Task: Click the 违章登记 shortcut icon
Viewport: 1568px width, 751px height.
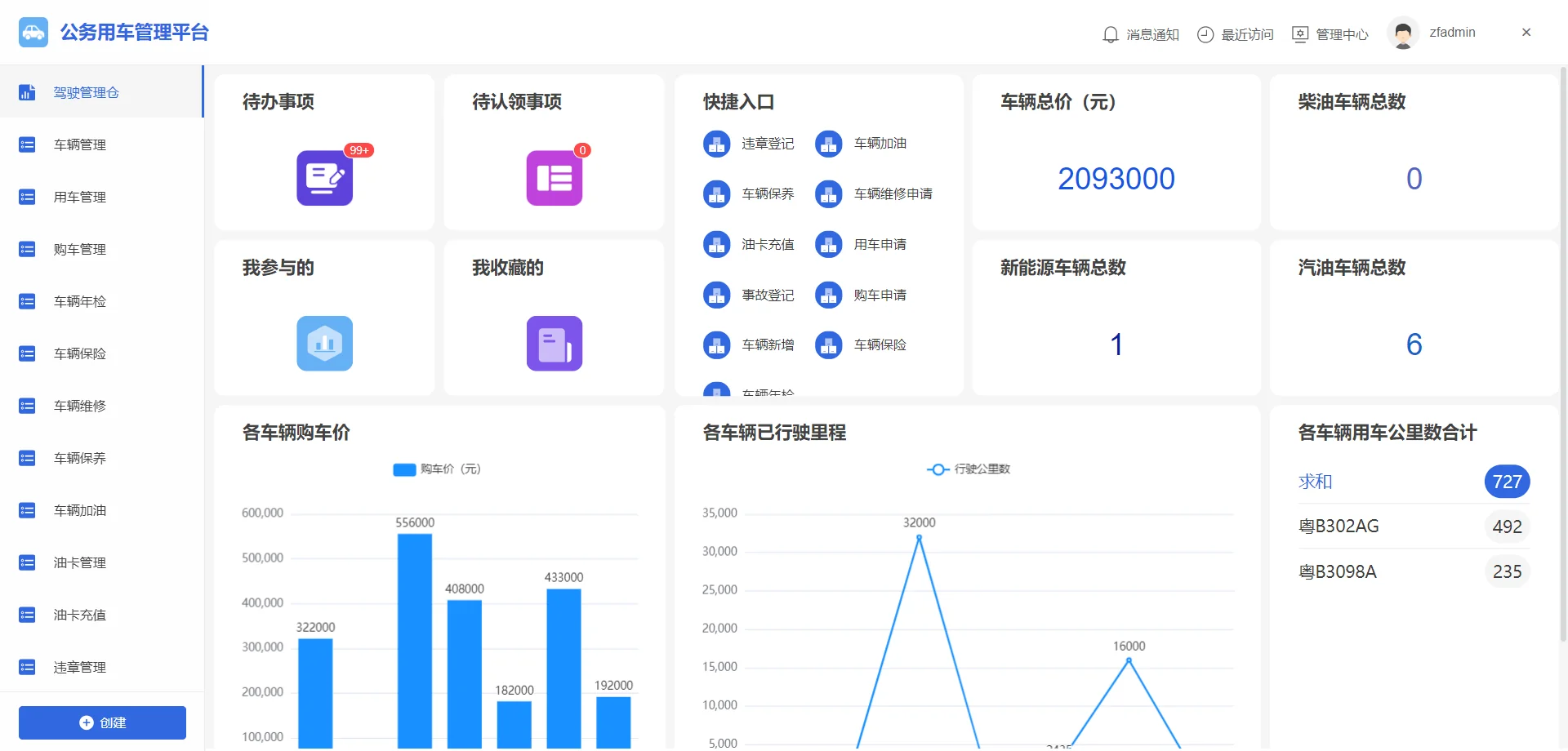Action: [x=717, y=144]
